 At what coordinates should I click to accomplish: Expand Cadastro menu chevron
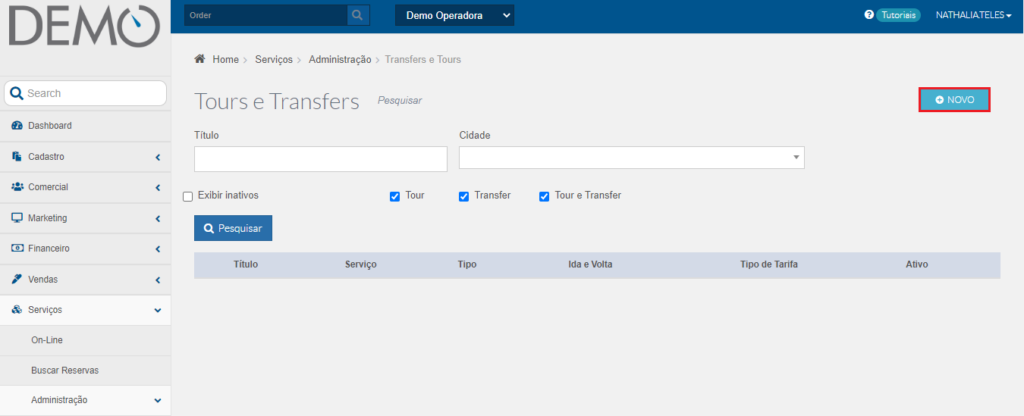pos(157,157)
